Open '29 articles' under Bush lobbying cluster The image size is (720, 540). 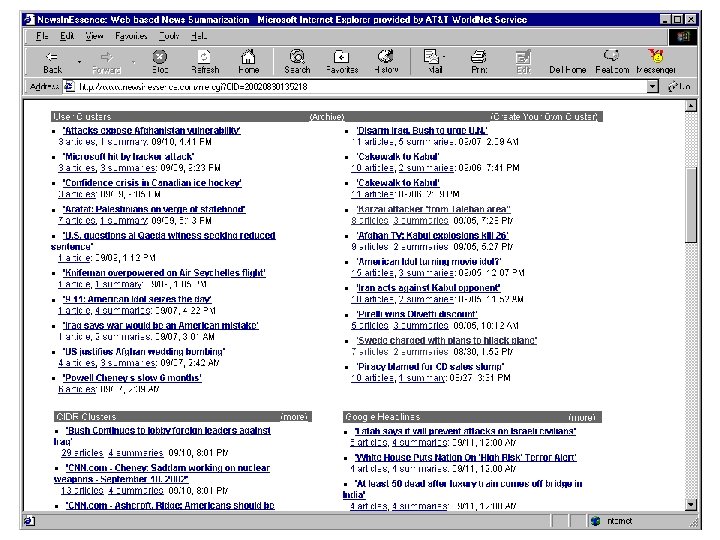click(82, 453)
